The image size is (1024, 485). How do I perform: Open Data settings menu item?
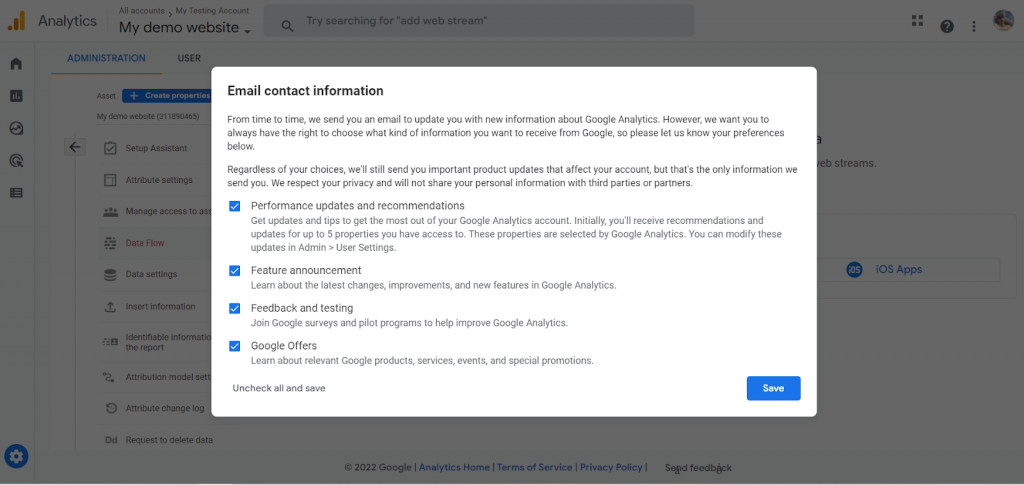point(151,275)
